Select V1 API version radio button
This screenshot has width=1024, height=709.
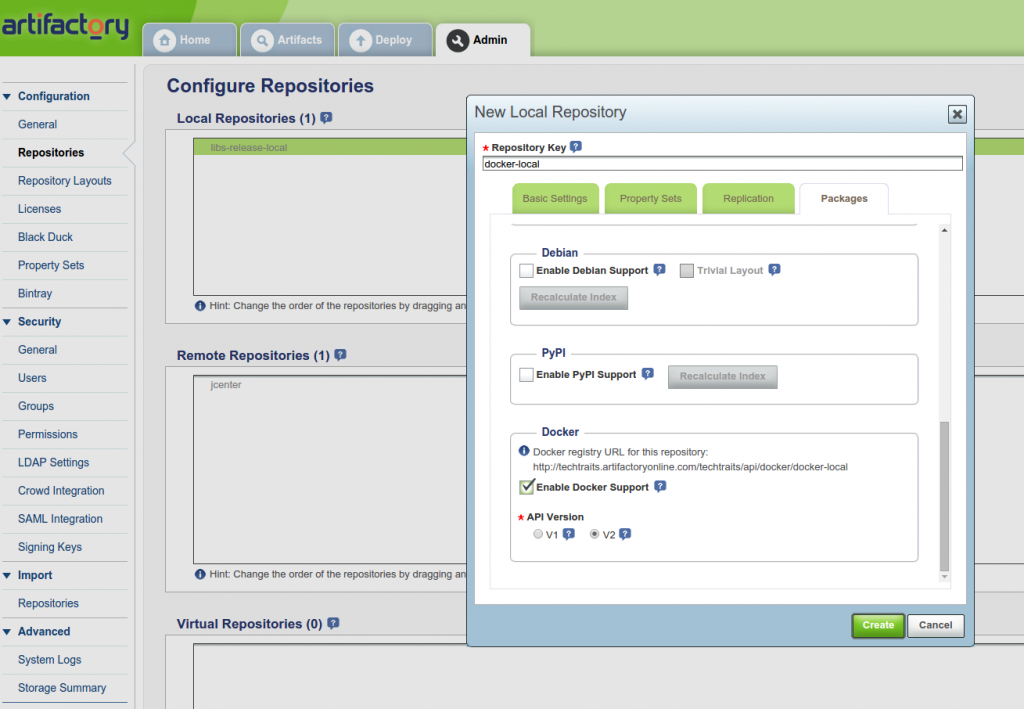(538, 534)
